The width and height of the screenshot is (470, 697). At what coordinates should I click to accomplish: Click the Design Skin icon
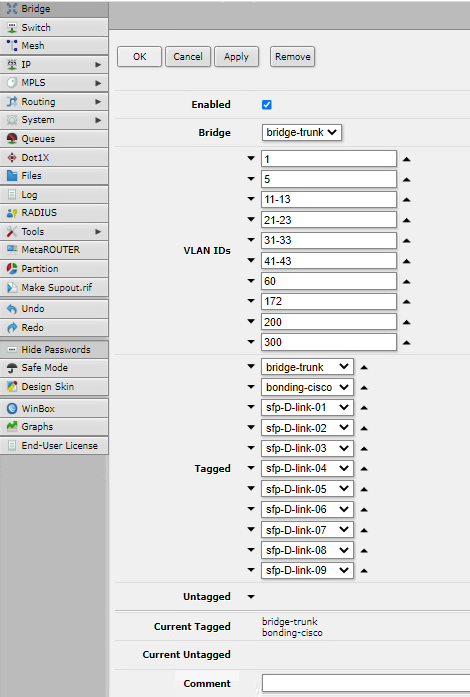point(12,387)
